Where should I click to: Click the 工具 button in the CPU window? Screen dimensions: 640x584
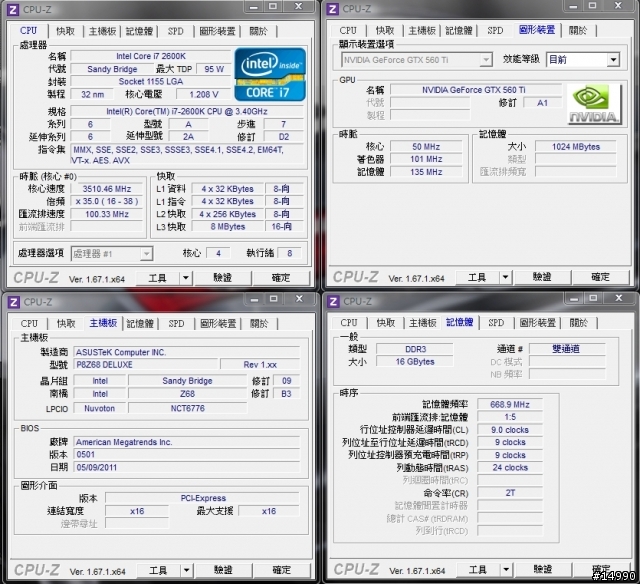coord(158,278)
